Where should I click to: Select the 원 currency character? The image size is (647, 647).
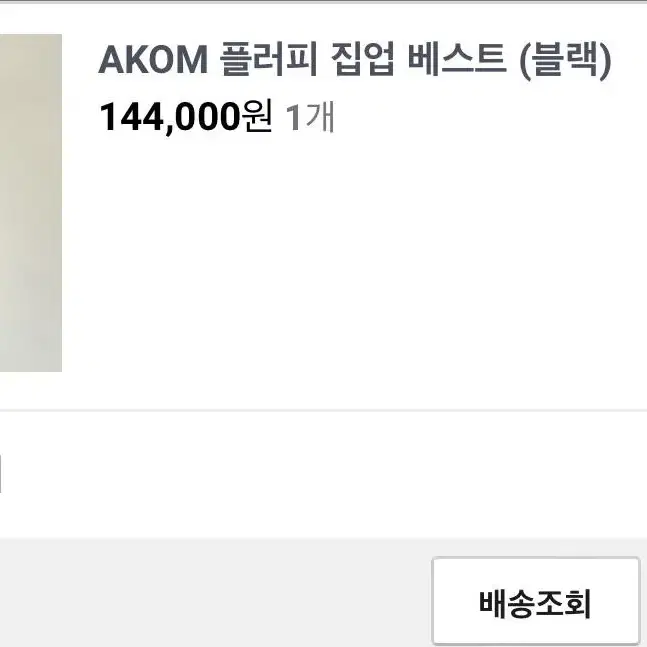256,116
